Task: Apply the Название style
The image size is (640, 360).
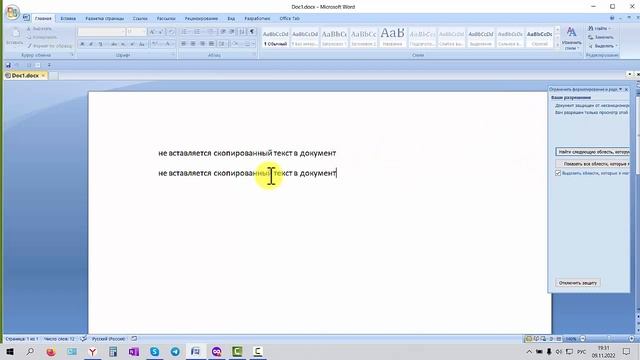Action: pos(393,38)
